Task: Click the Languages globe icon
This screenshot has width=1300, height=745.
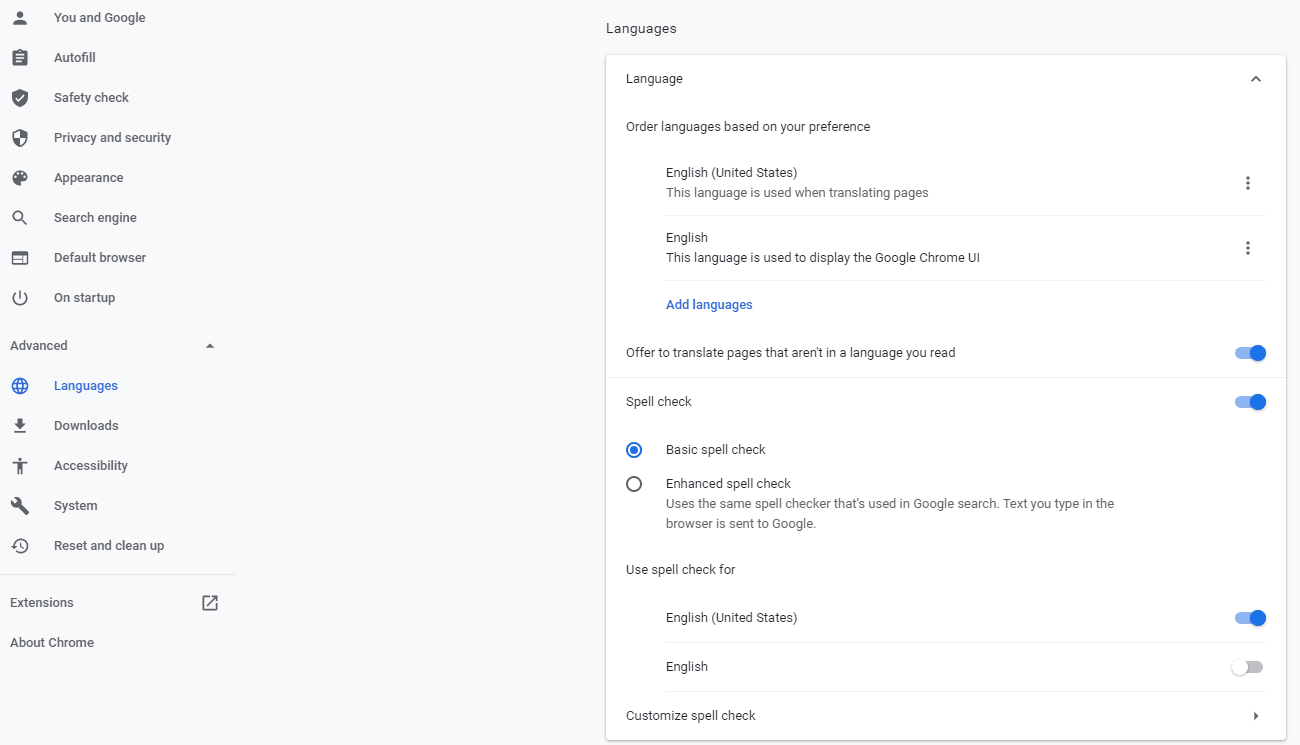Action: point(20,385)
